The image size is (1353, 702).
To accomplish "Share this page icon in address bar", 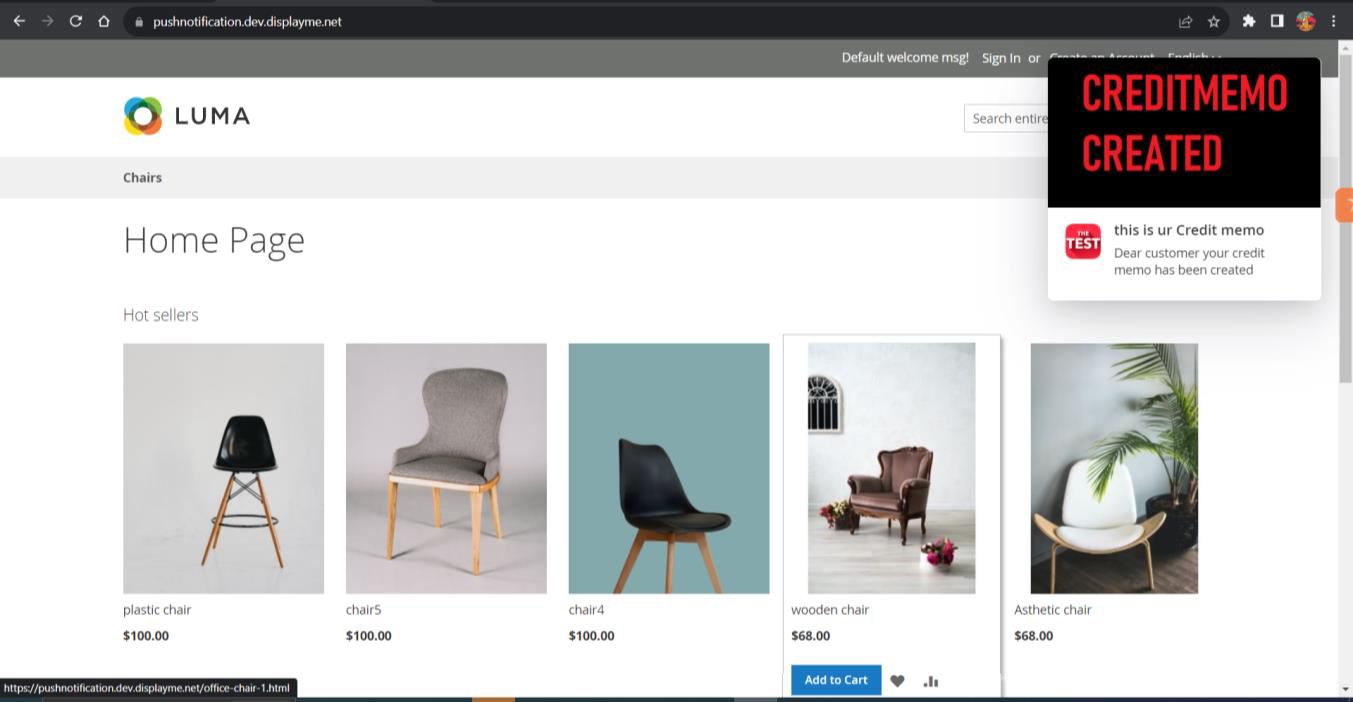I will coord(1185,21).
